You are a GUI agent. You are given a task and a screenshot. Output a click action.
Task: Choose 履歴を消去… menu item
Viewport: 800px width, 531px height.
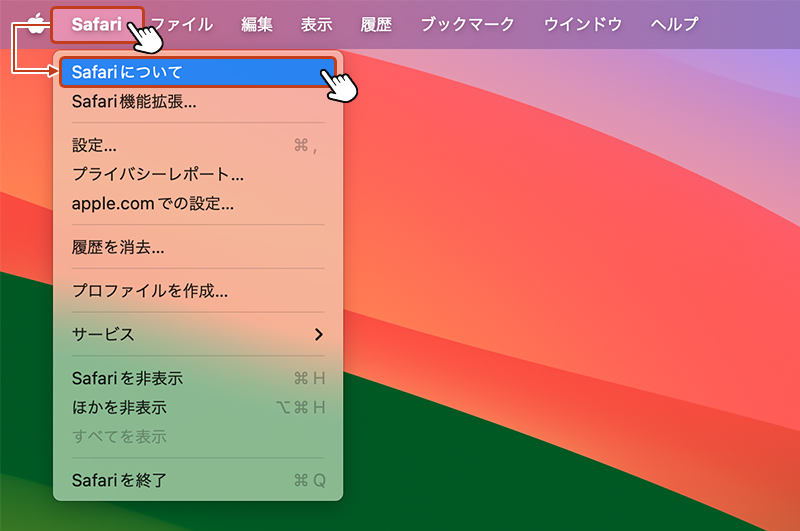click(x=198, y=247)
